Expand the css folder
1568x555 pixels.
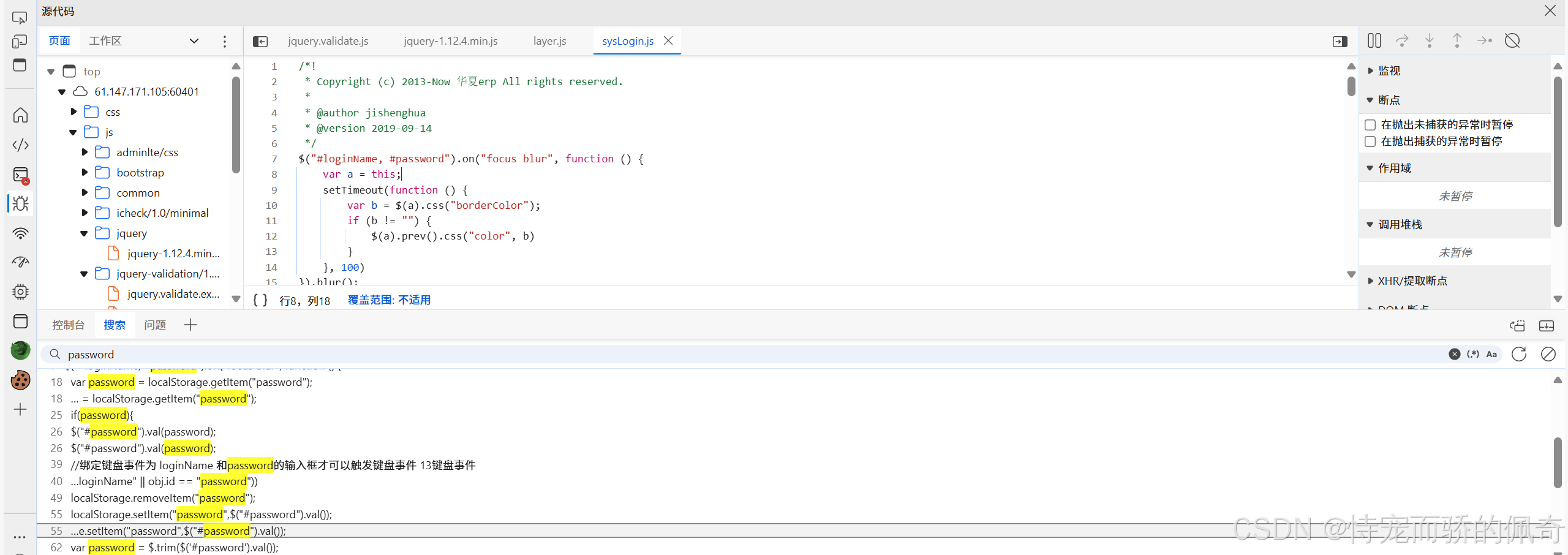tap(73, 112)
